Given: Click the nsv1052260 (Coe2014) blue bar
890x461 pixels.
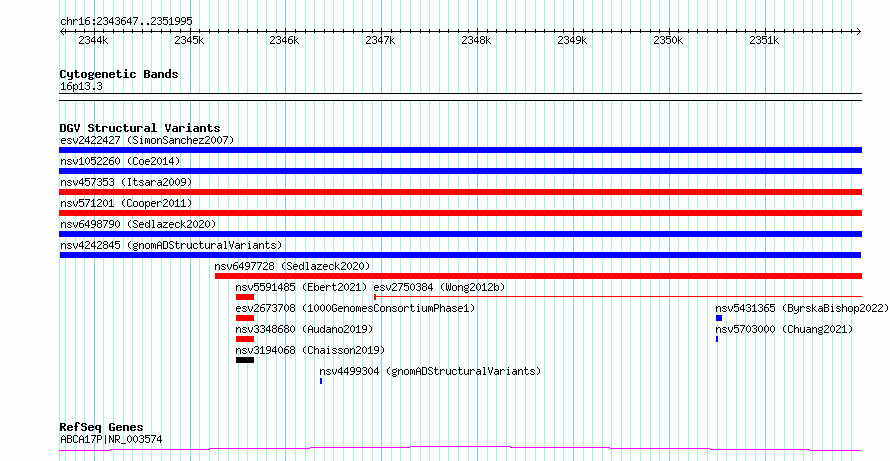Looking at the screenshot, I should [x=460, y=171].
